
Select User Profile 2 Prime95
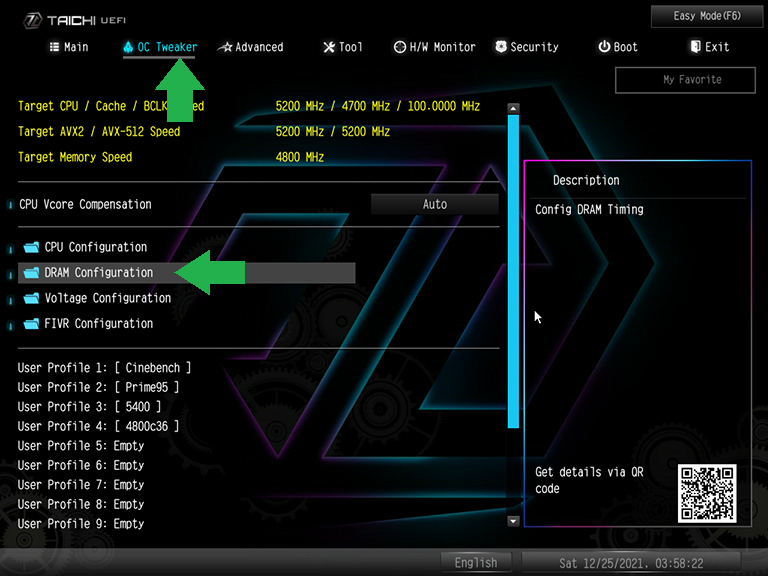(98, 387)
